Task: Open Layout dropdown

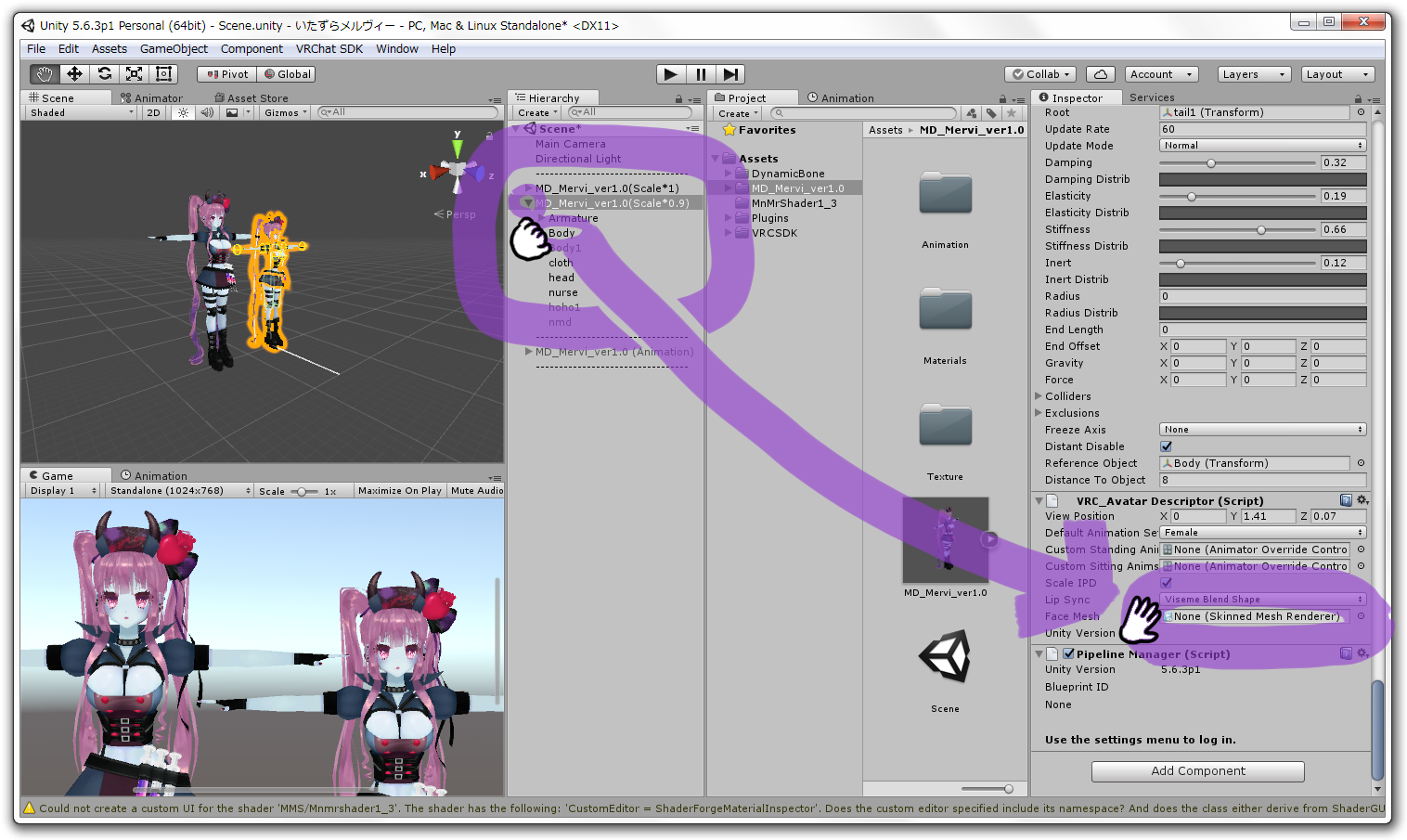Action: click(x=1336, y=74)
